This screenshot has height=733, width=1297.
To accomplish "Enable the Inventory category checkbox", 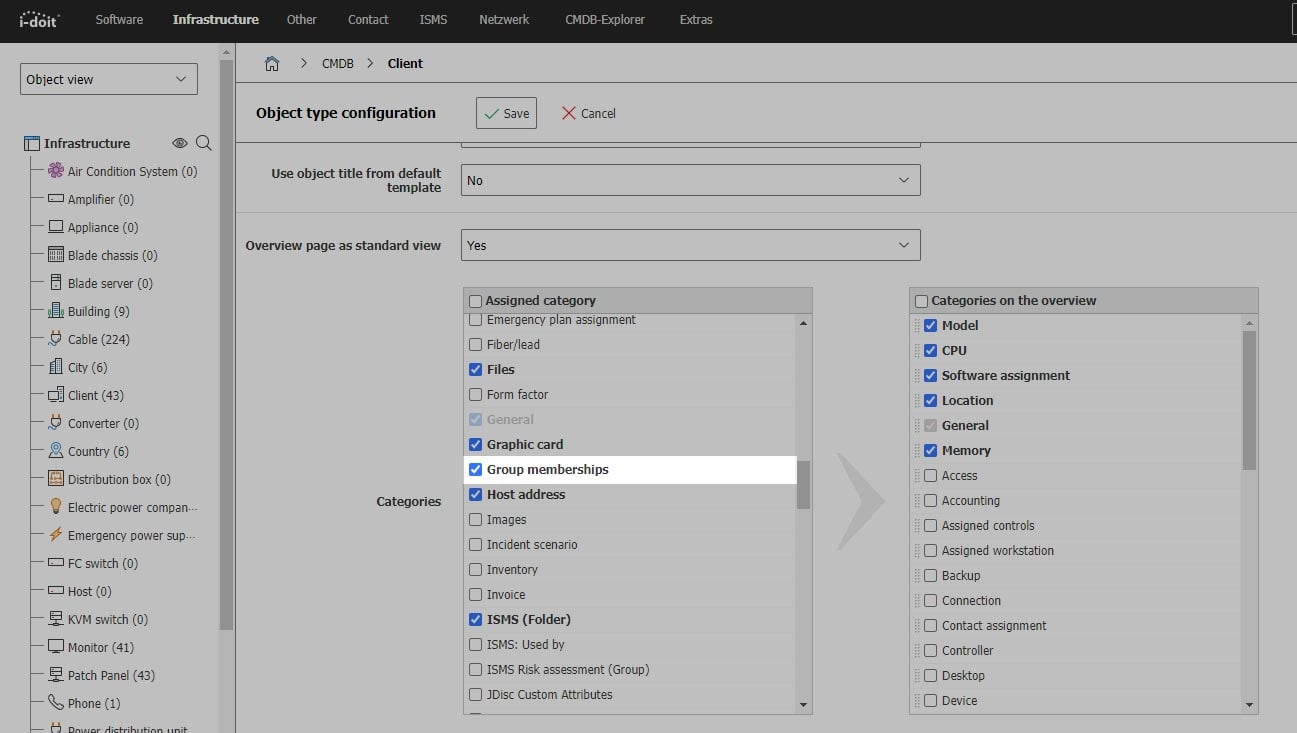I will pyautogui.click(x=476, y=569).
